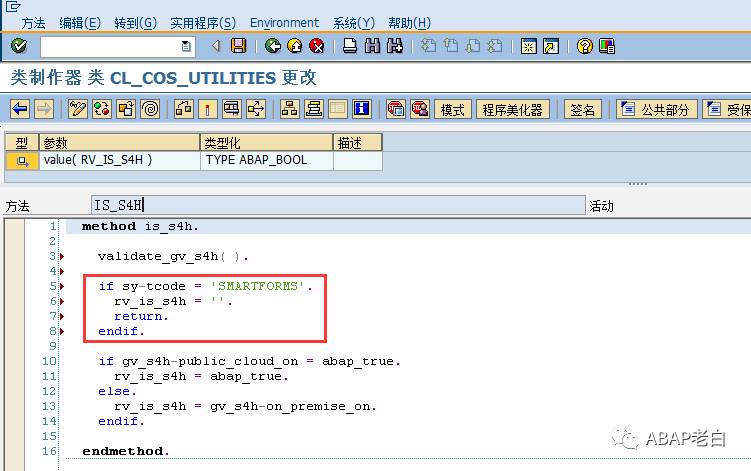Click the Find binoculars icon

373,46
